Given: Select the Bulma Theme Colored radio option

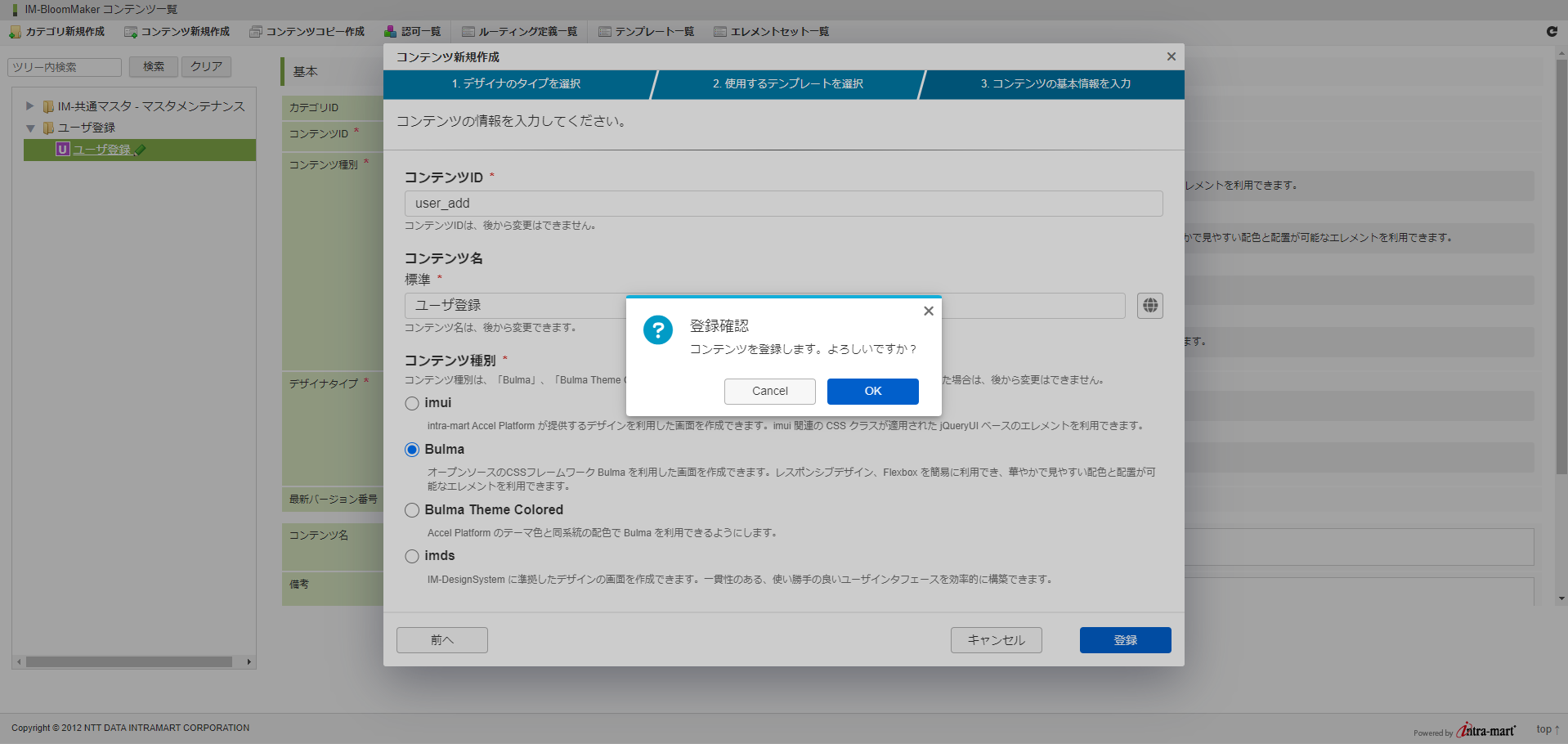Looking at the screenshot, I should click(412, 510).
